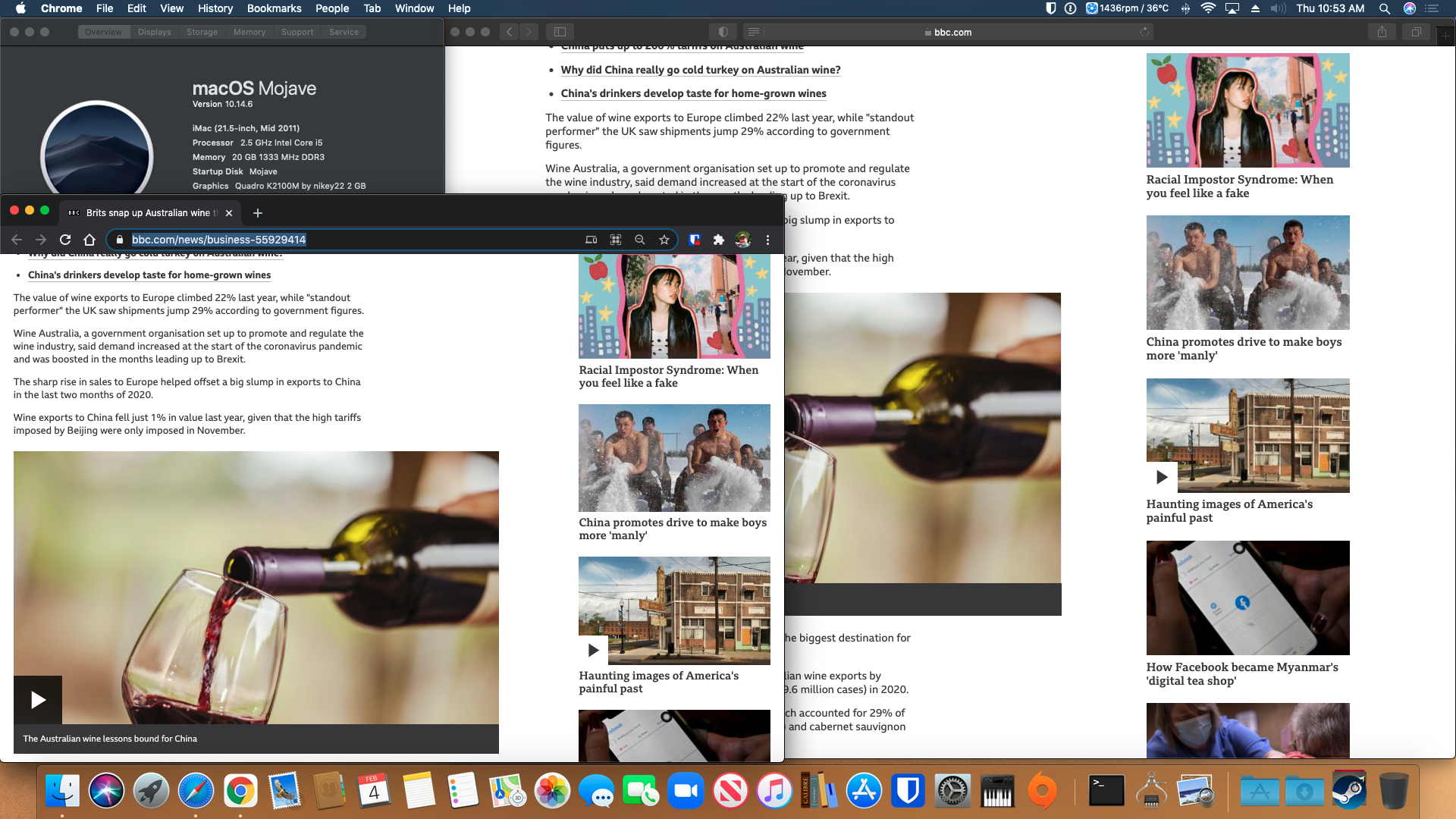Open the Chrome extensions puzzle icon
Viewport: 1456px width, 819px height.
click(718, 240)
